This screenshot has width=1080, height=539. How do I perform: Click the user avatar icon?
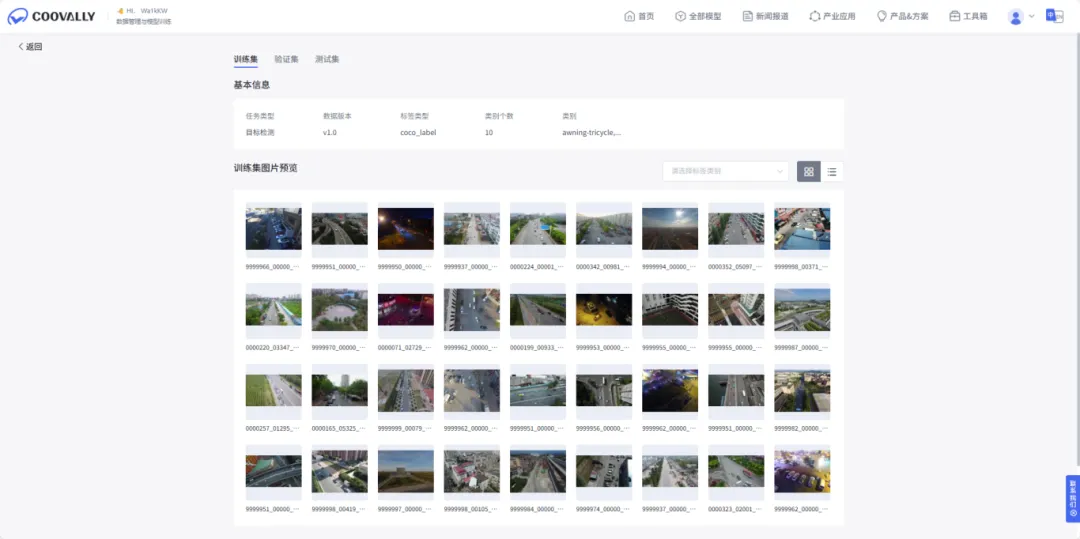click(x=1015, y=17)
